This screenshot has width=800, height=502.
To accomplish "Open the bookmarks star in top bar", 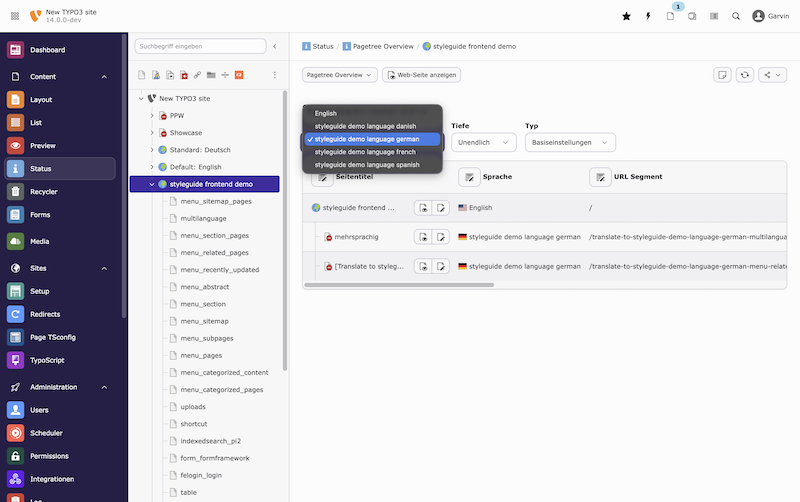I will 626,16.
